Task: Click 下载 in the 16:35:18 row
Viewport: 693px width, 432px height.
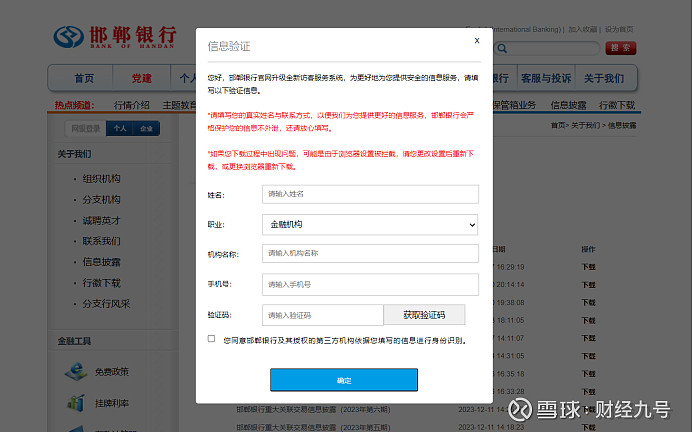Action: [x=588, y=374]
